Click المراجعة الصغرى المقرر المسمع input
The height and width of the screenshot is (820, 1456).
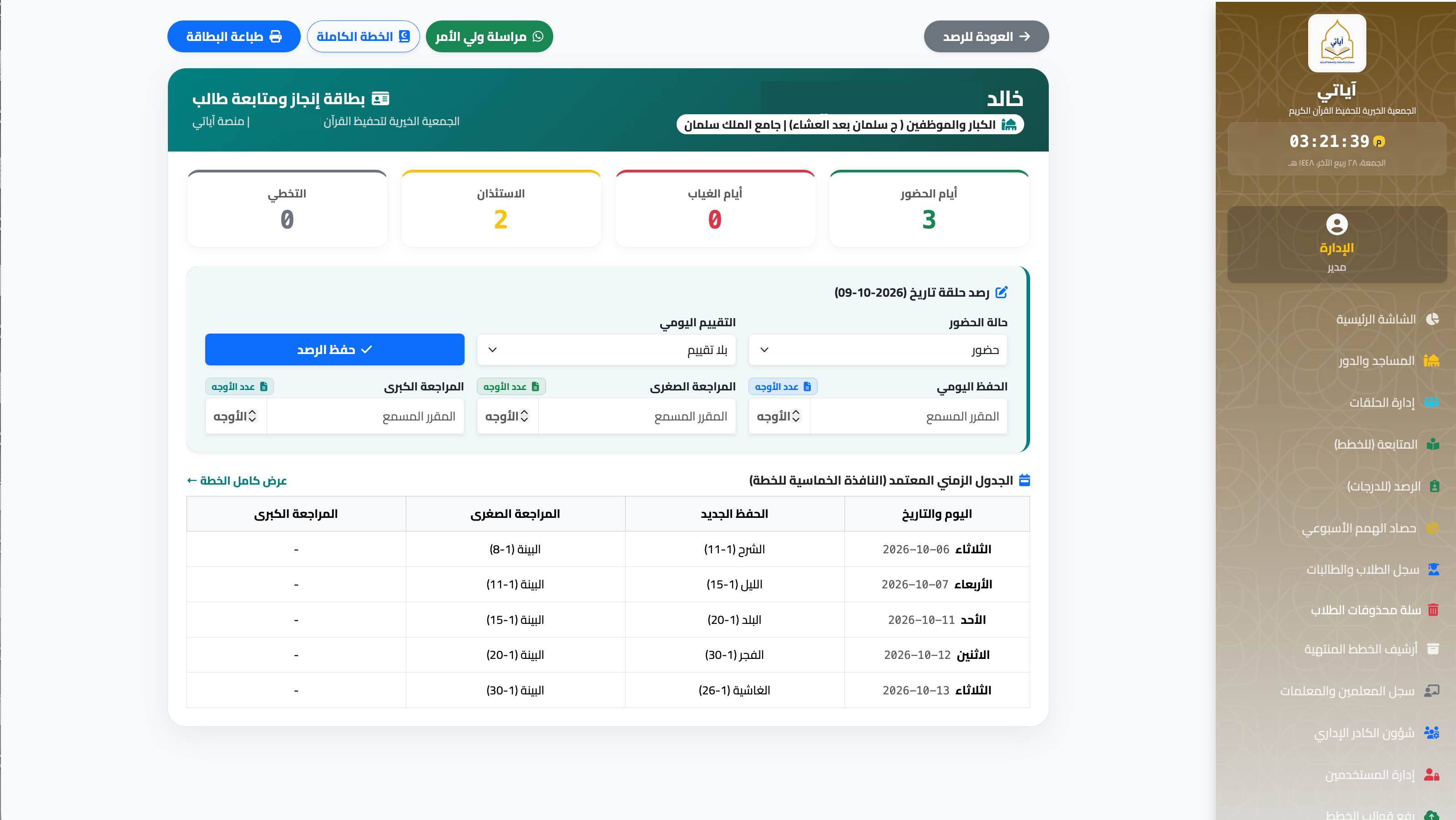pos(637,416)
